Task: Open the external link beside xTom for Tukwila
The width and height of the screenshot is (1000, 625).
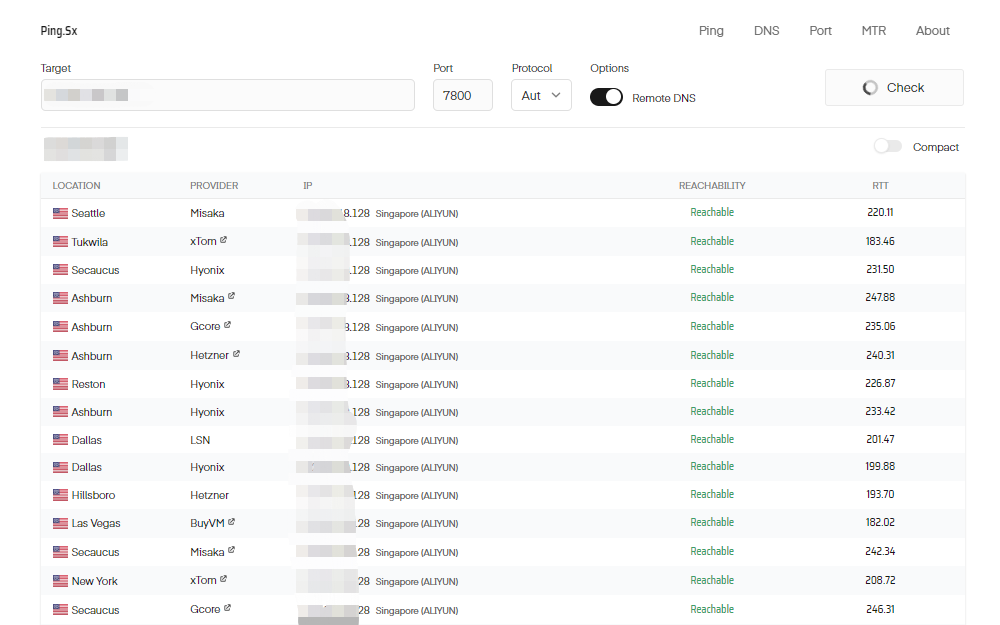Action: (223, 240)
